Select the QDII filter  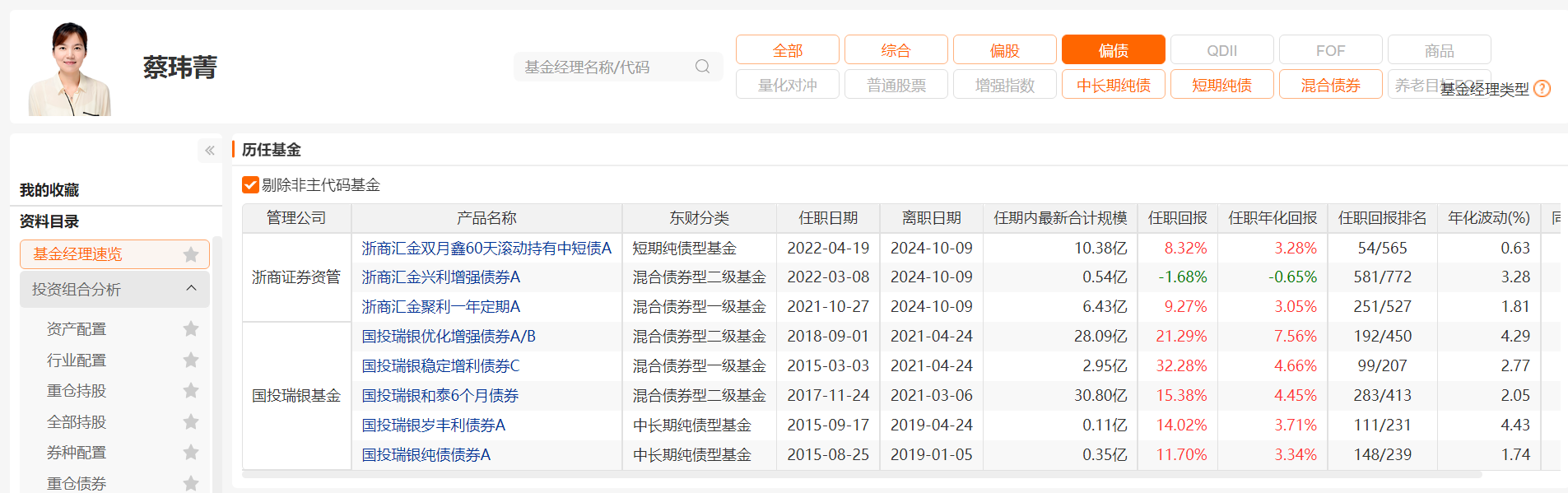click(1222, 49)
